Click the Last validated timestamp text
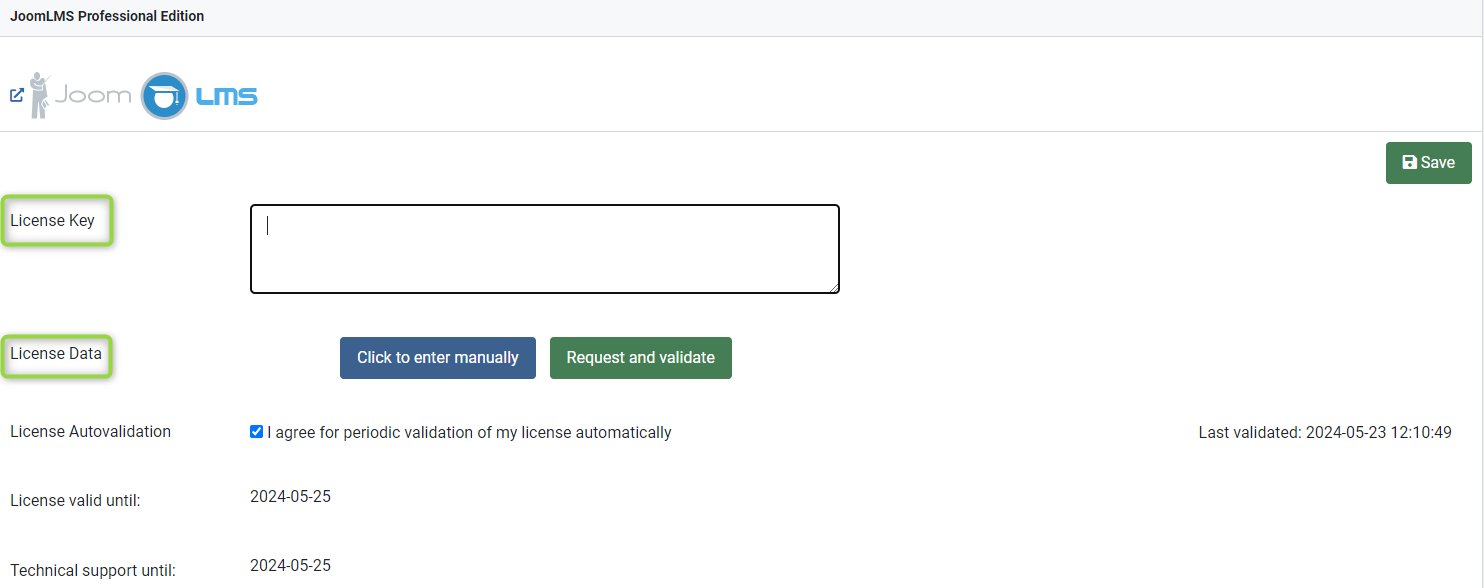Image resolution: width=1484 pixels, height=588 pixels. [1325, 433]
